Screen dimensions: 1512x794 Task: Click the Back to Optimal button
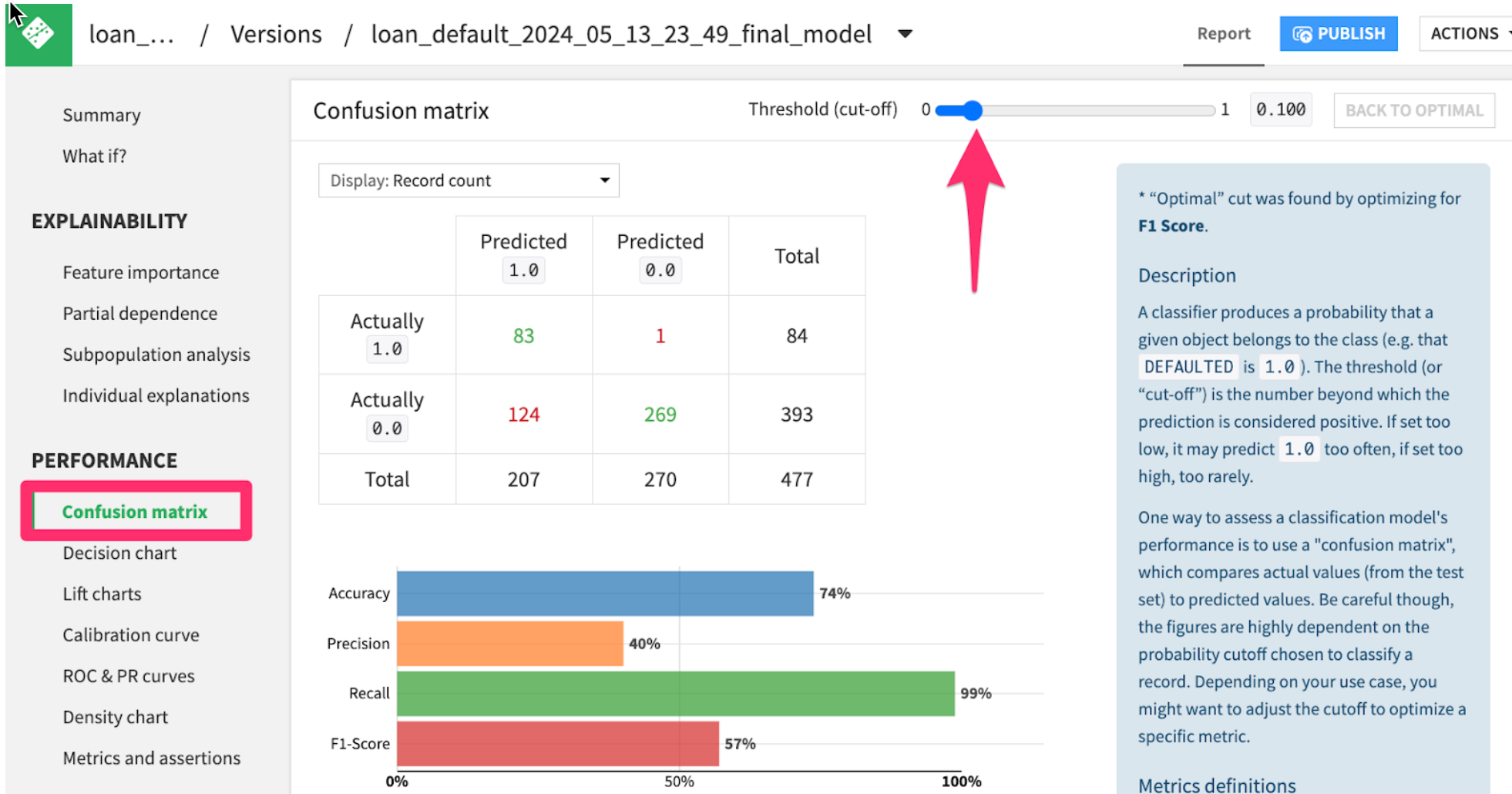[1414, 110]
